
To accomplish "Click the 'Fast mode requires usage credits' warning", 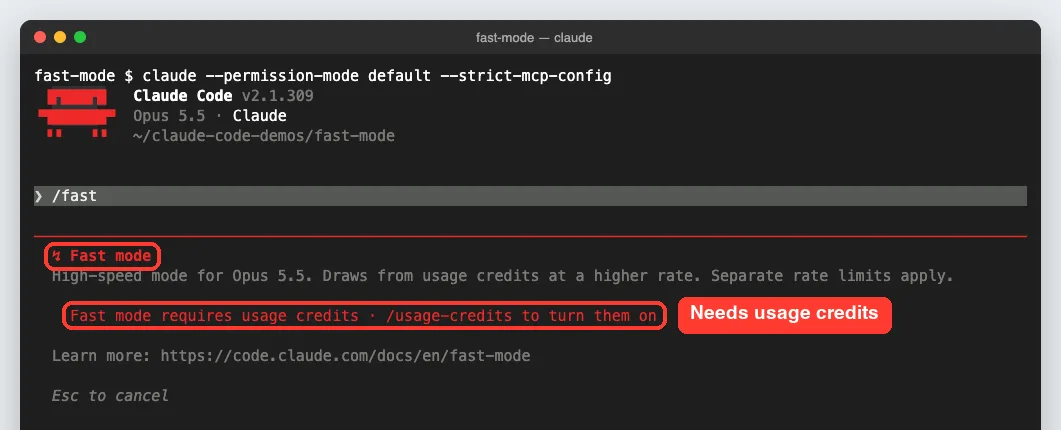I will pos(363,316).
